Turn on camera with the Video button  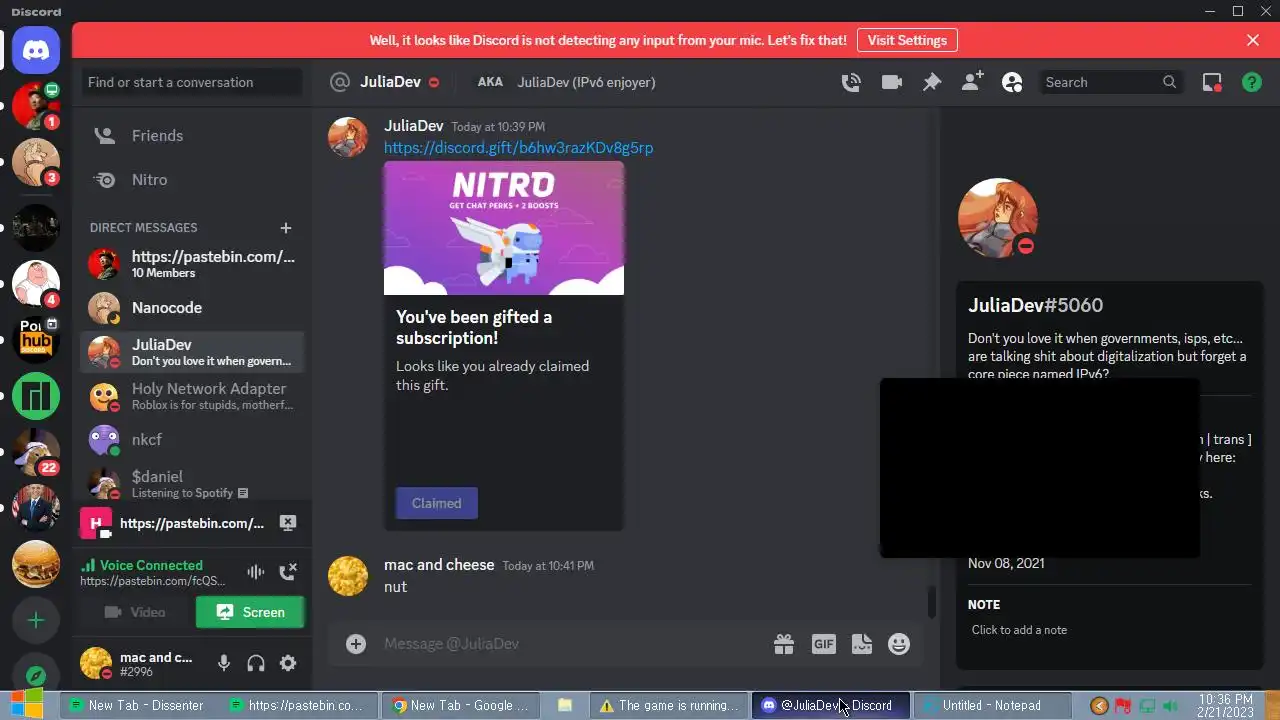click(x=134, y=612)
